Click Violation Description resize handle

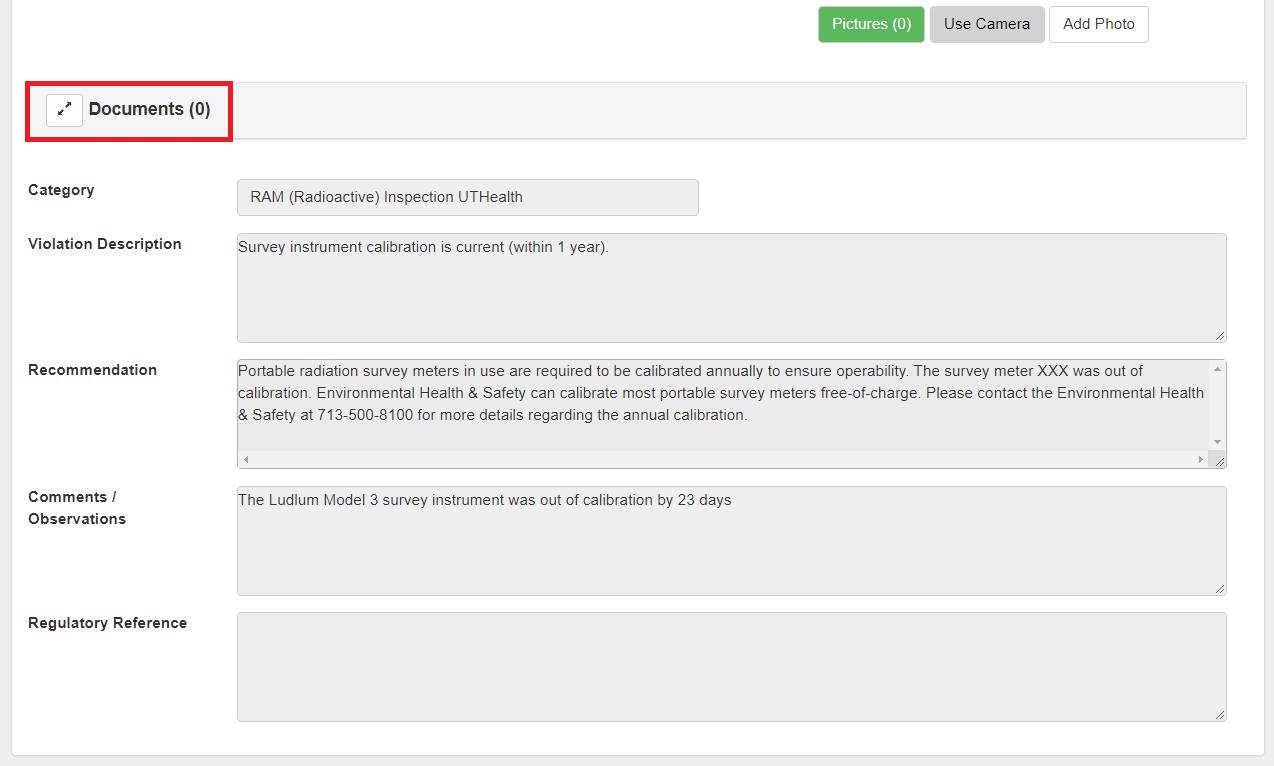1220,336
